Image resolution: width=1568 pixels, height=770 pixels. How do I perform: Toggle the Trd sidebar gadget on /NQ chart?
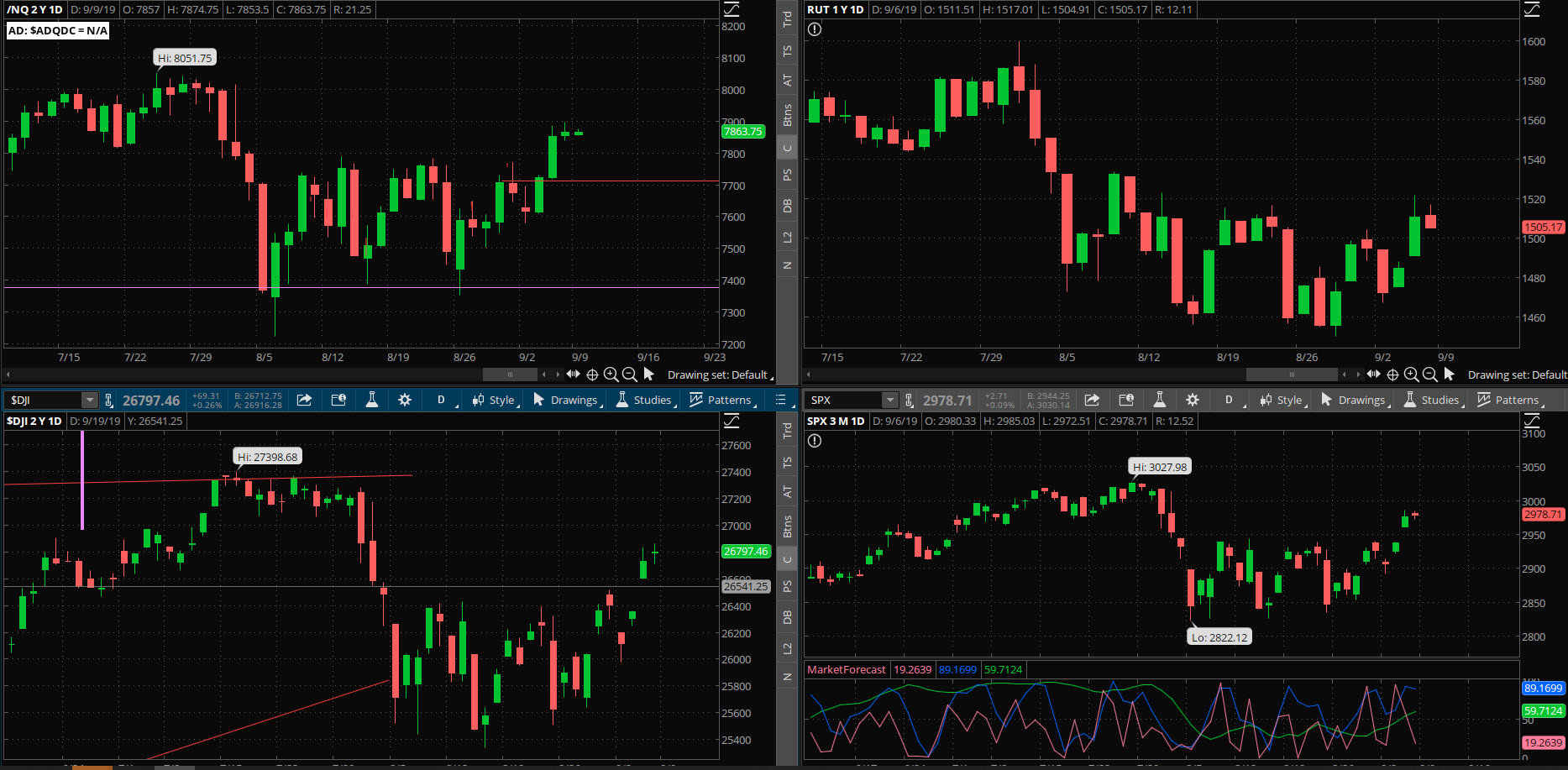click(x=787, y=18)
